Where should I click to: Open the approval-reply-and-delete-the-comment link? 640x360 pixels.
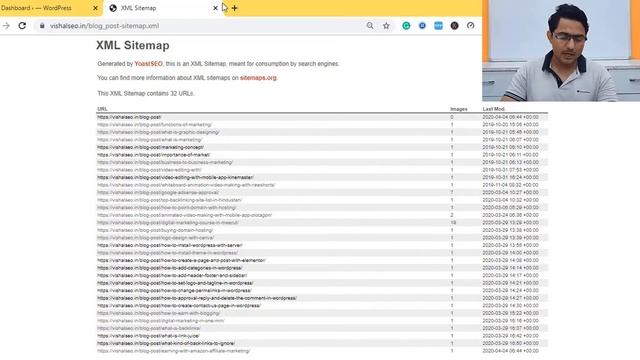(197, 298)
